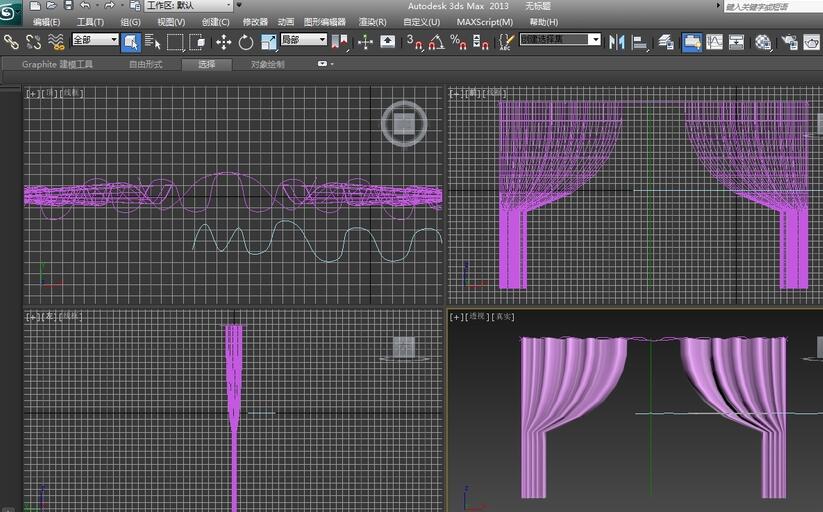Image resolution: width=823 pixels, height=512 pixels.
Task: Toggle the Percent Snap
Action: (458, 42)
